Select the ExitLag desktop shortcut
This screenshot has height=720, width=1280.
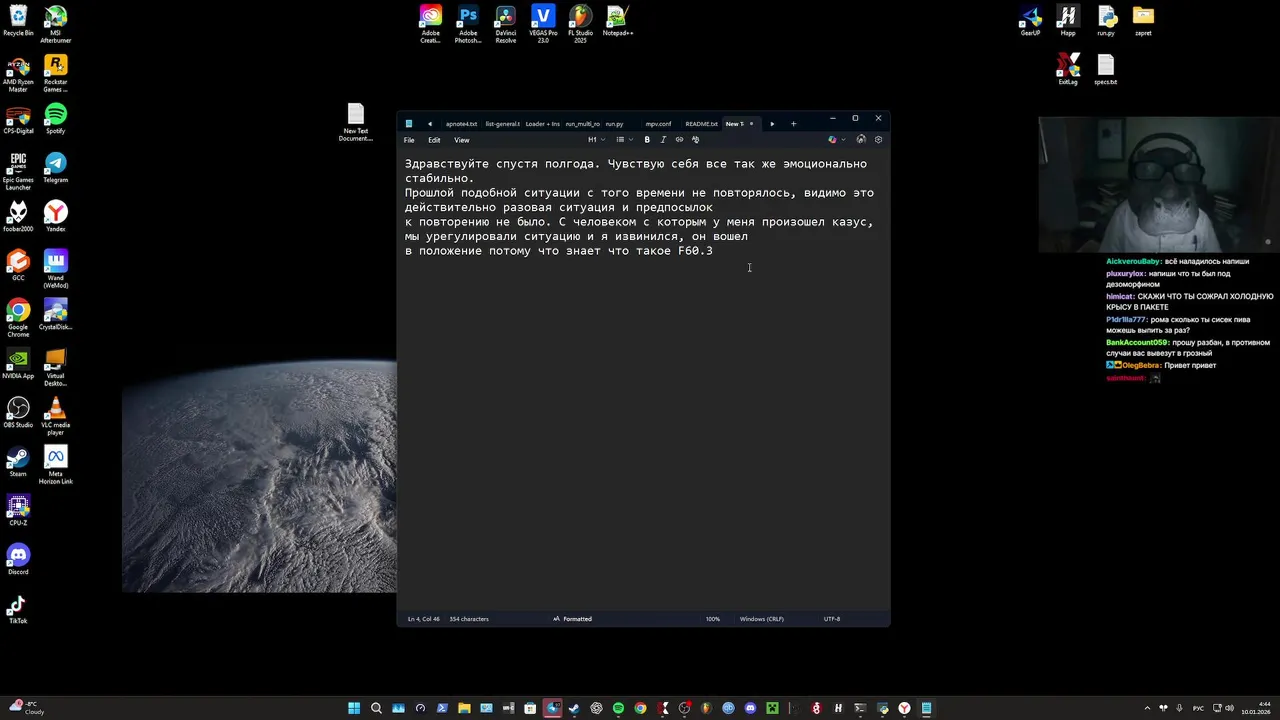click(x=1068, y=70)
